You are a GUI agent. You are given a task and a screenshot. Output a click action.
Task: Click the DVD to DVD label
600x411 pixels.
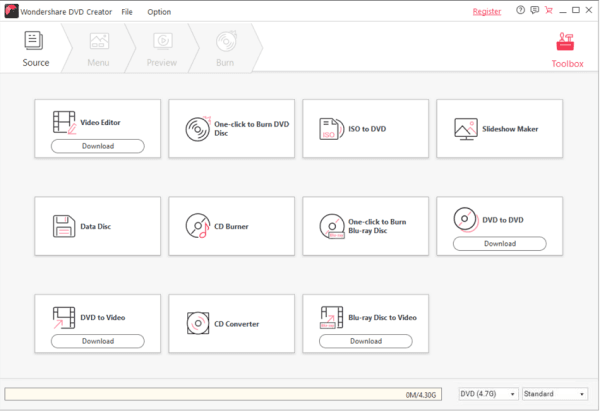coord(503,220)
